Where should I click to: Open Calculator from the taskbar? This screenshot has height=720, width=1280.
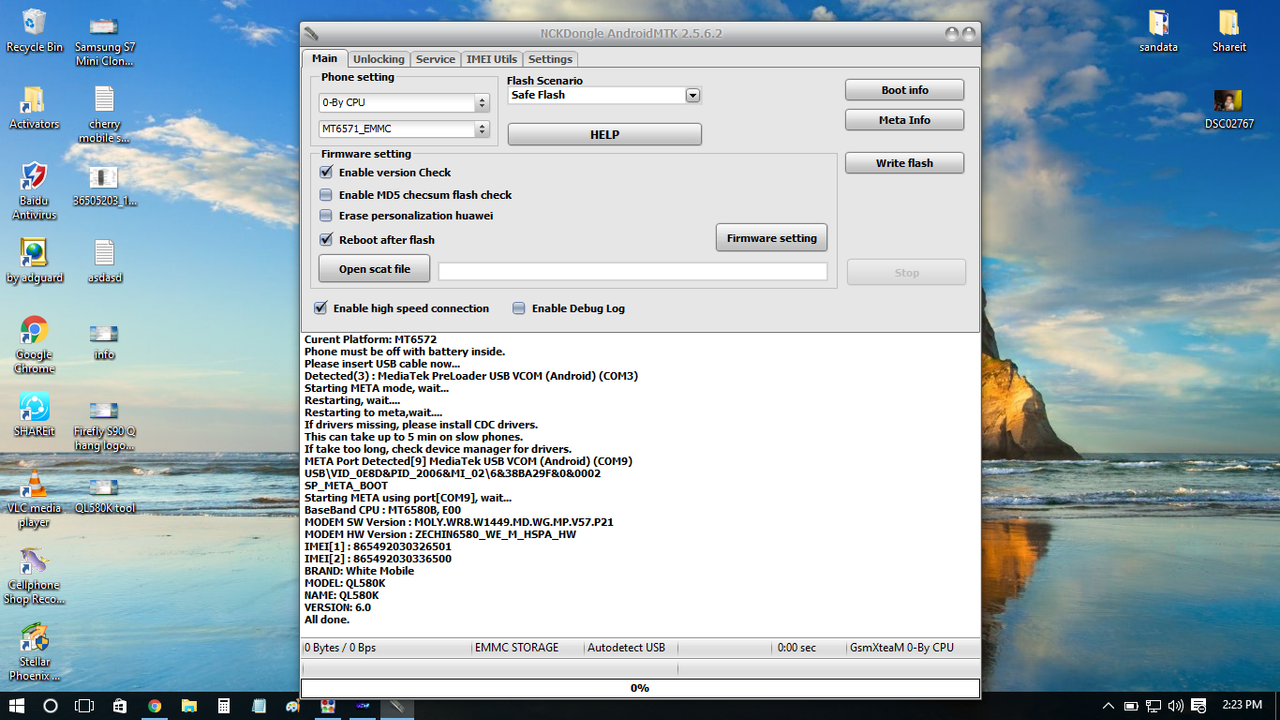[224, 706]
